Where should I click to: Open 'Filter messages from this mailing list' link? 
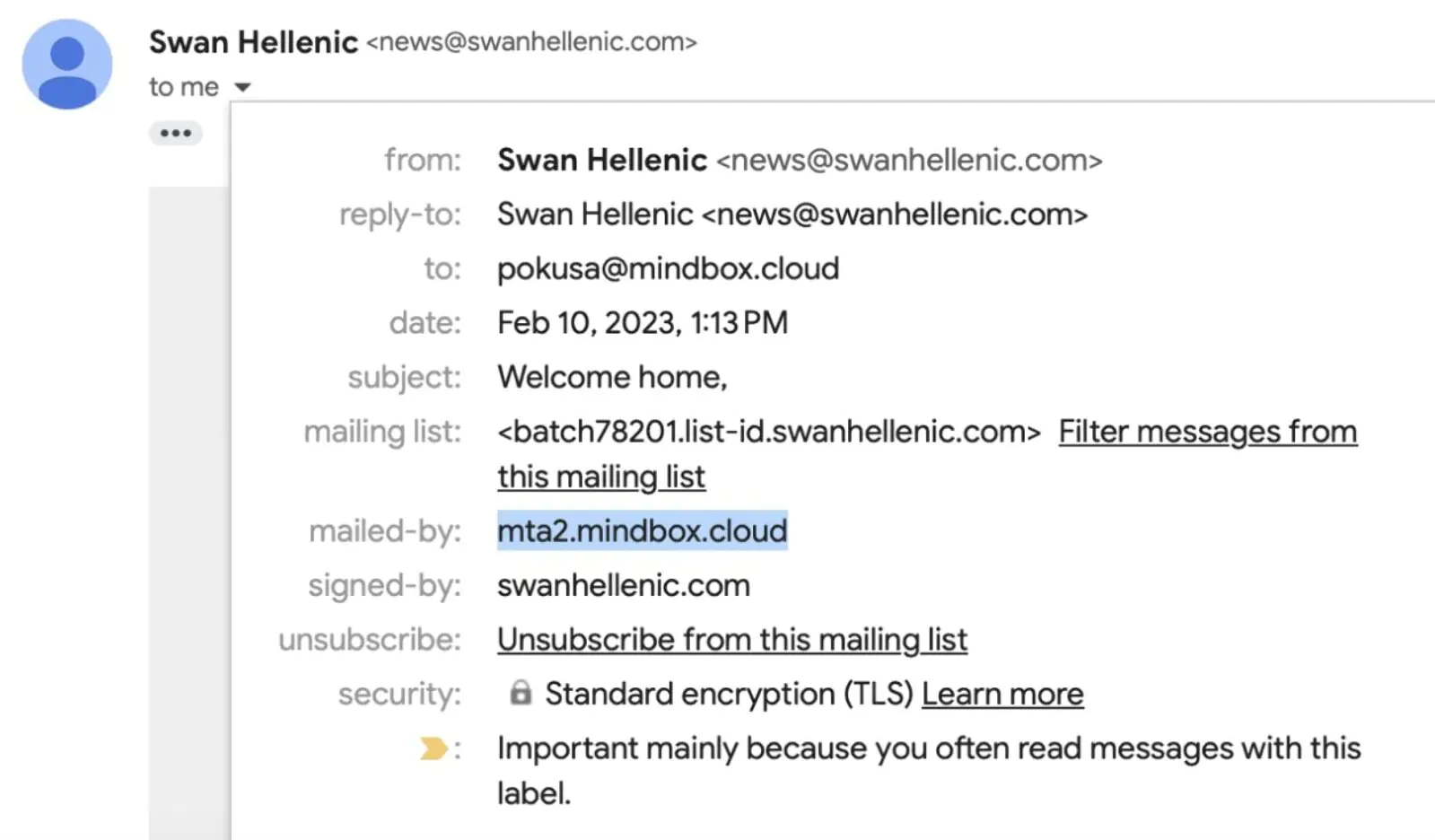pos(927,454)
